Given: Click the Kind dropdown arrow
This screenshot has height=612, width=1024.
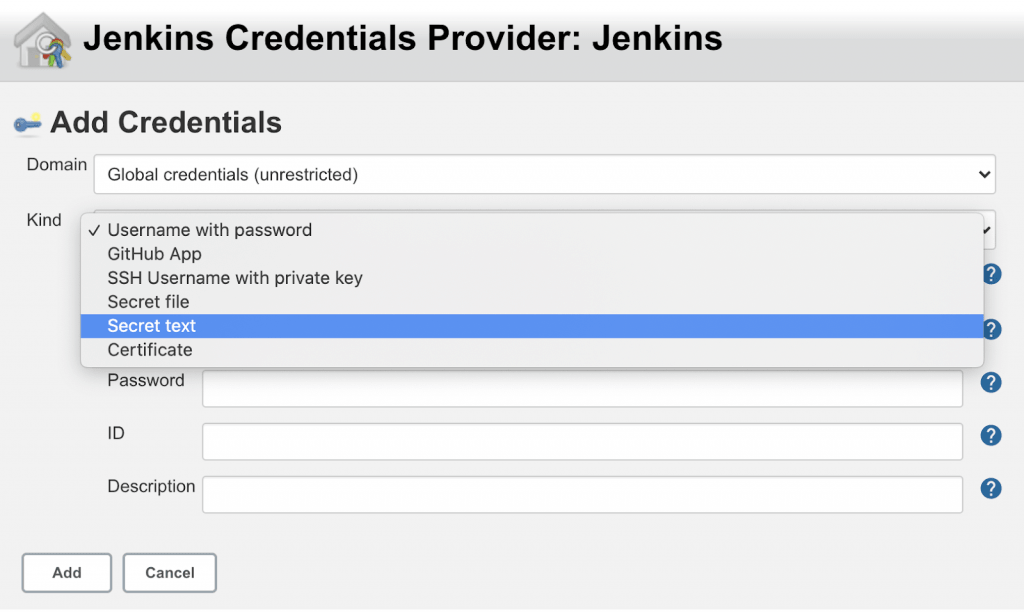Looking at the screenshot, I should 989,230.
